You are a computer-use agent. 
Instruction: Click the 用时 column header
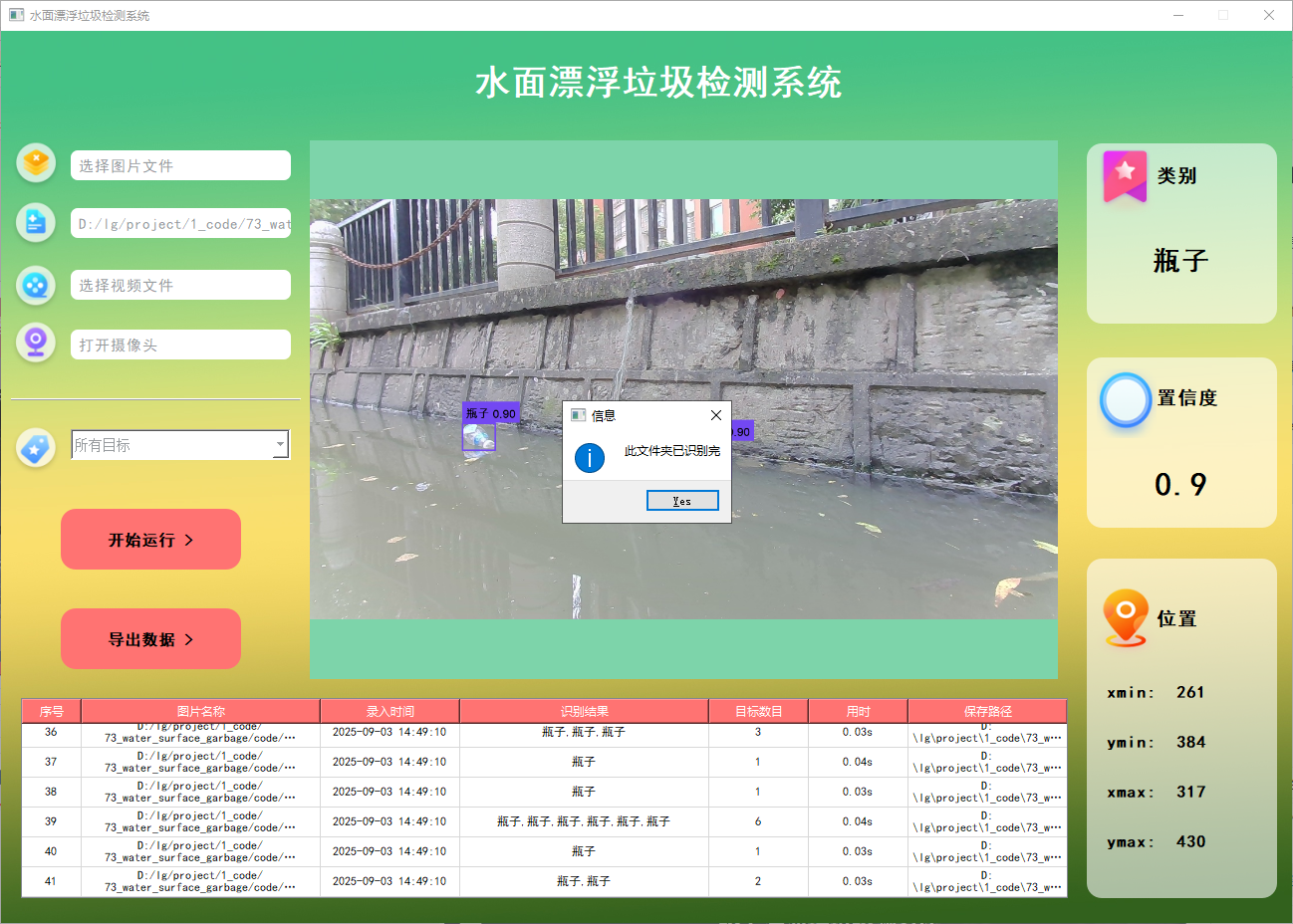coord(858,711)
